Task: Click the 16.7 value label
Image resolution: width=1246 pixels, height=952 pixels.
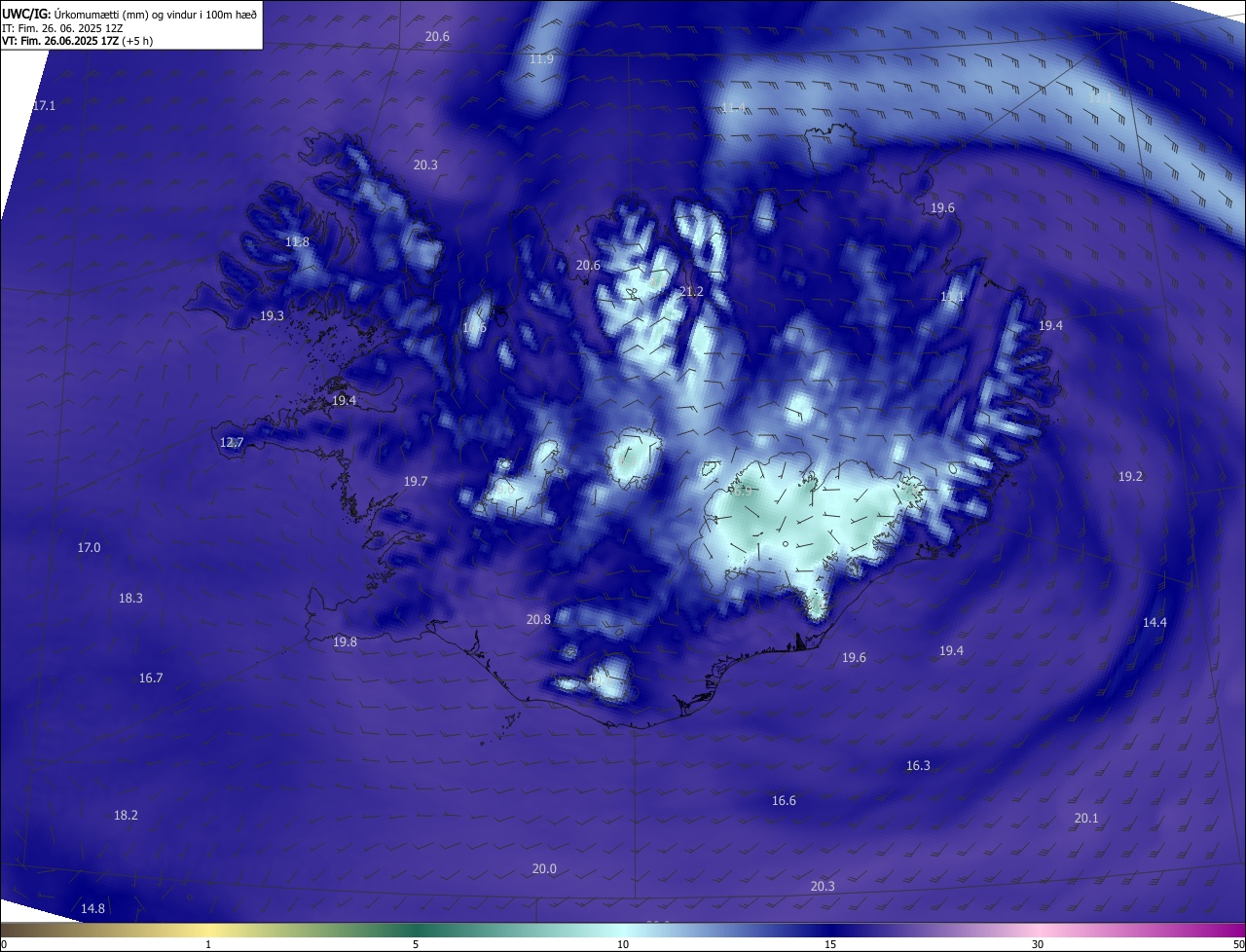Action: [x=151, y=677]
